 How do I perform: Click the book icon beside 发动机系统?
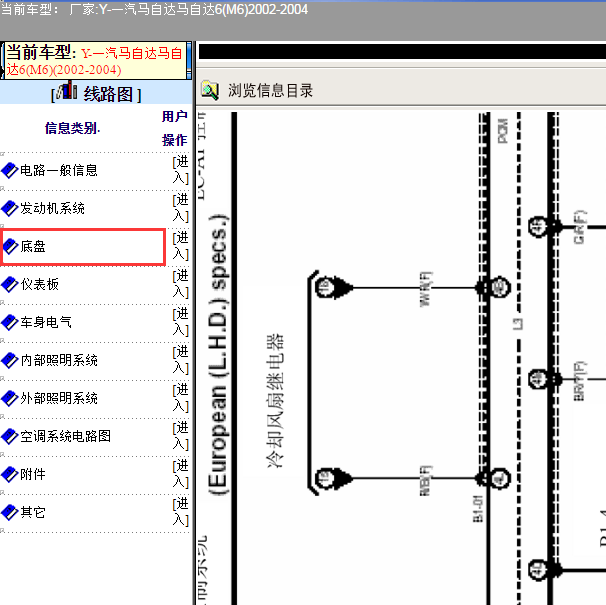pos(10,208)
